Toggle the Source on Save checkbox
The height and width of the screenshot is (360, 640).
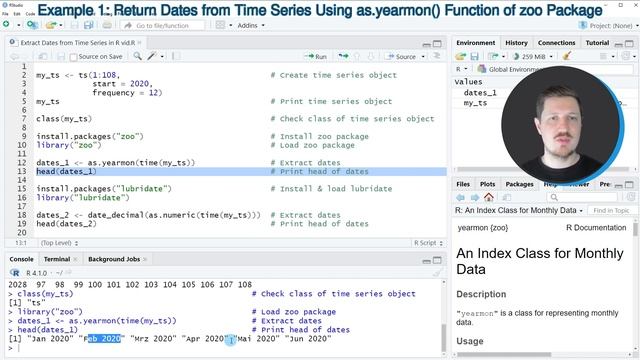click(x=73, y=57)
